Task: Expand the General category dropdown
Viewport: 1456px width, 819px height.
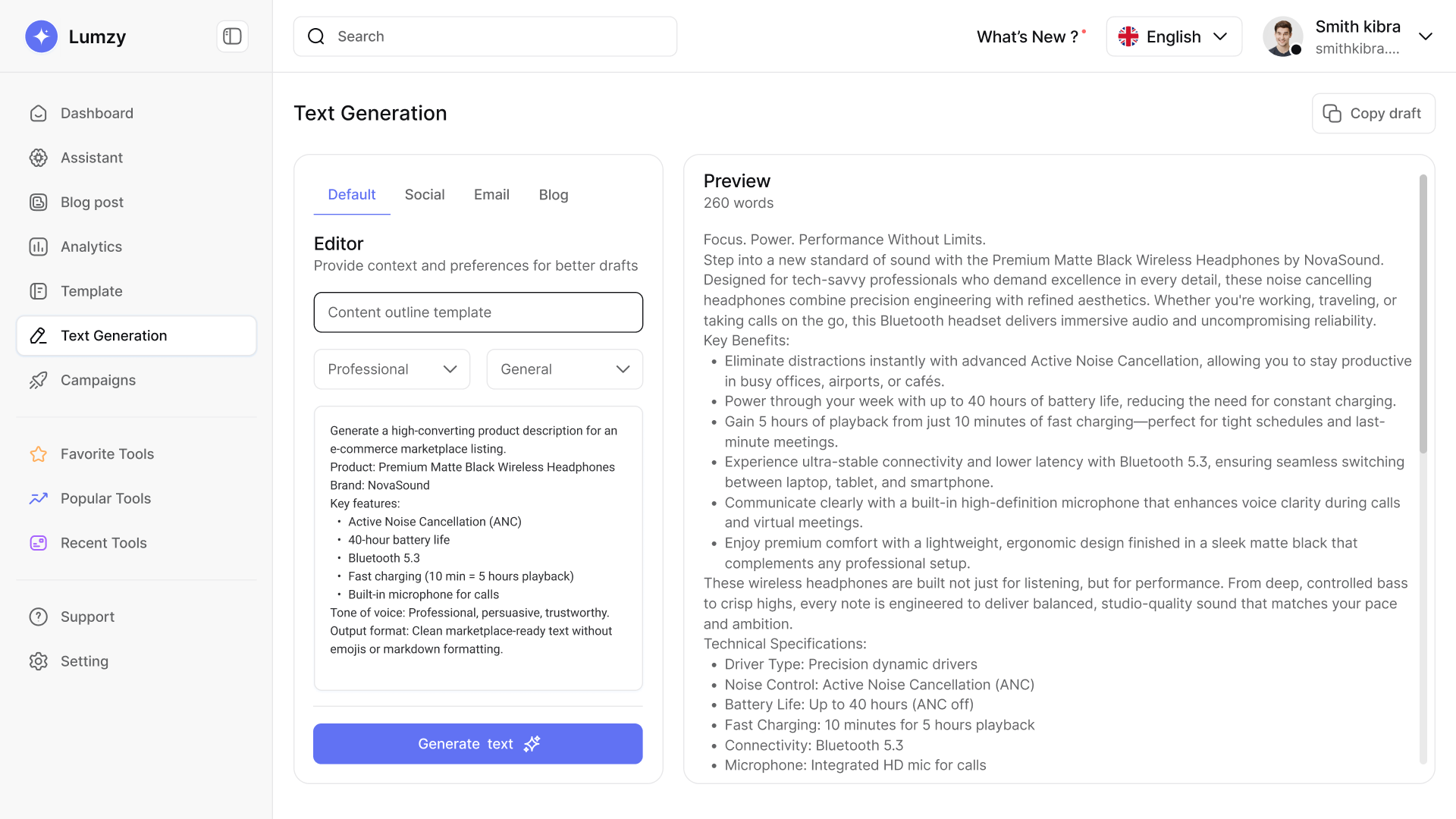Action: pyautogui.click(x=564, y=369)
